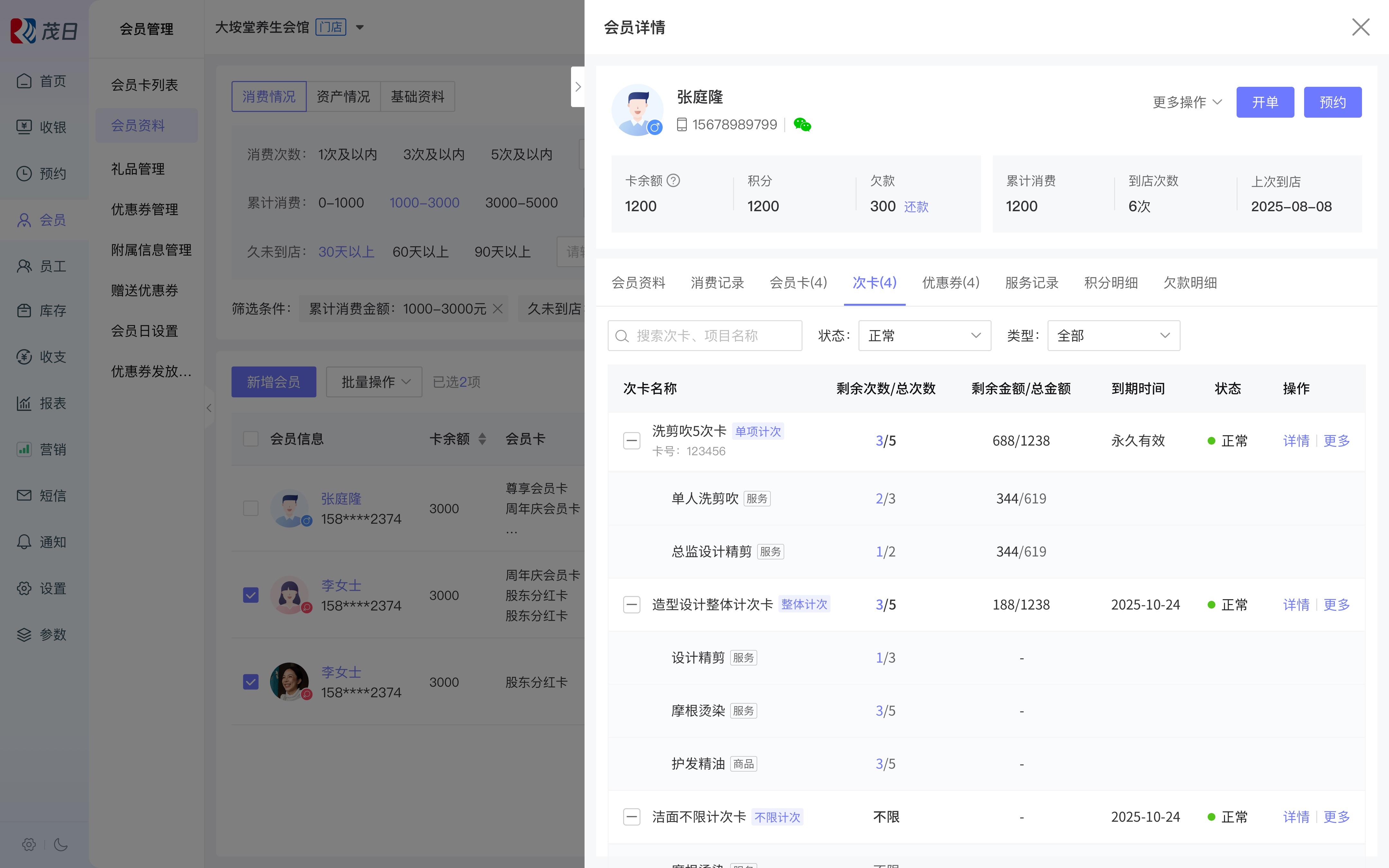Click the gear icon at the sidebar bottom
This screenshot has width=1389, height=868.
click(29, 845)
